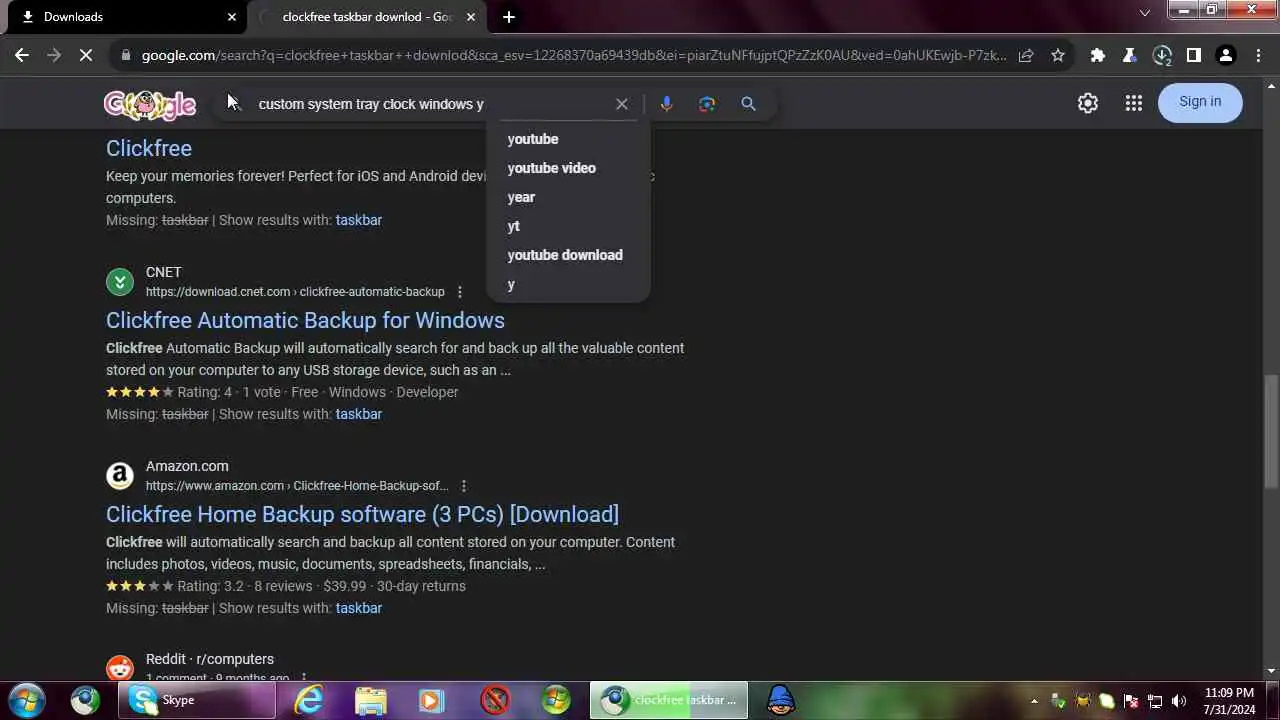The image size is (1280, 720).
Task: Open Windows Media Player taskbar icon
Action: (x=432, y=700)
